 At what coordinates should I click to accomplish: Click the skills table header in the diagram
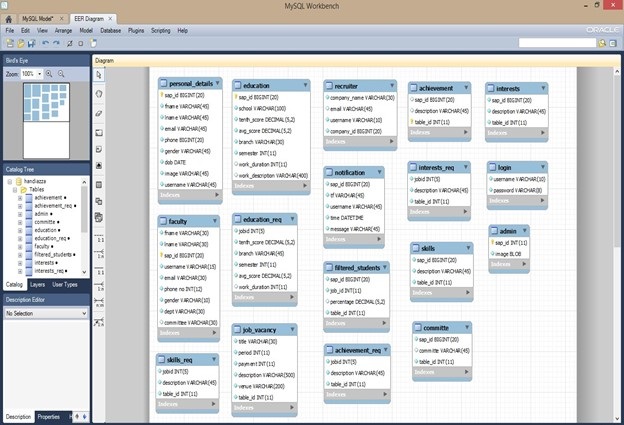pyautogui.click(x=441, y=248)
